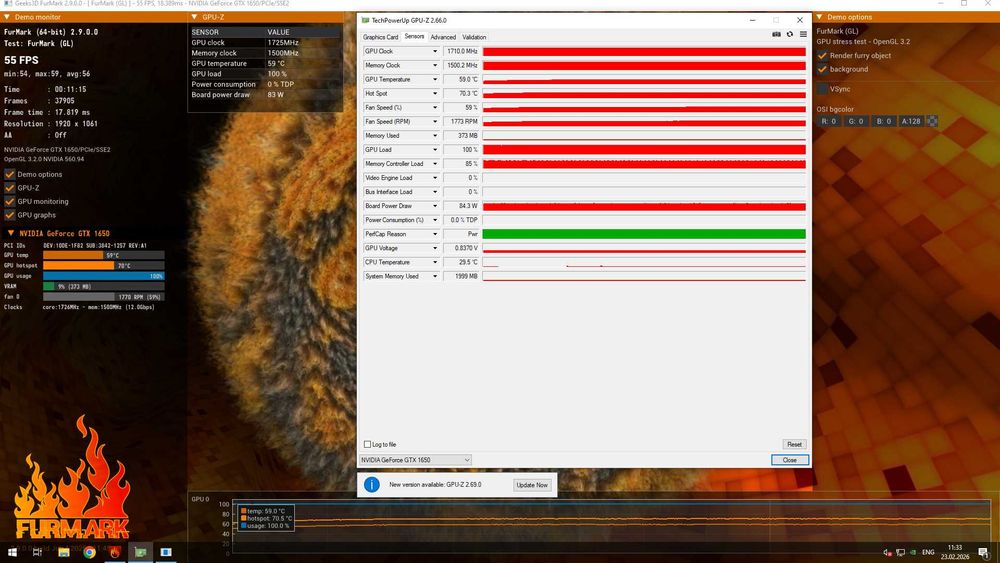
Task: Open the Fan Speed (RPM) dropdown arrow
Action: point(435,122)
